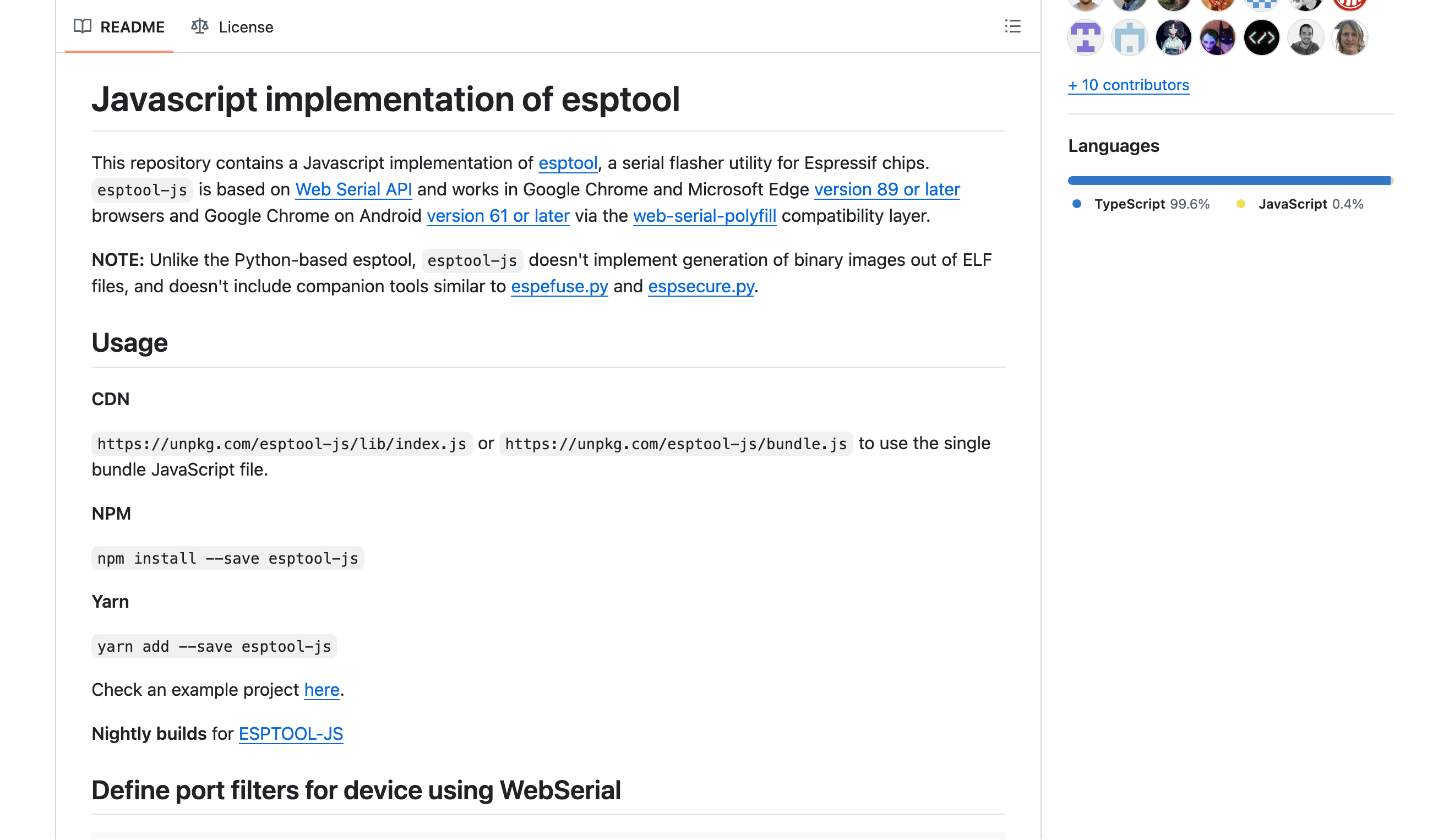This screenshot has height=840, width=1449.
Task: Open the 'version 61 or later' link
Action: (498, 216)
